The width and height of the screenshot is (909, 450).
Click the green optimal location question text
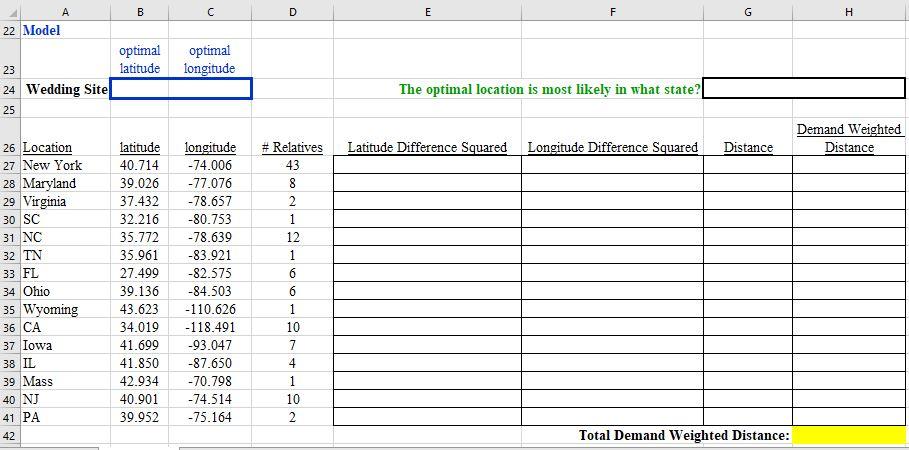(x=550, y=90)
